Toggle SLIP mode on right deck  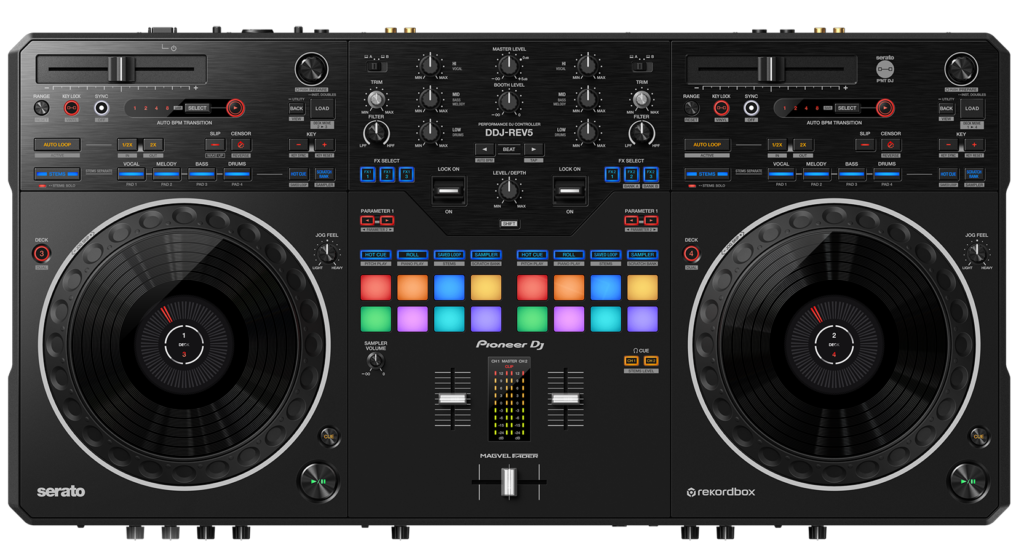click(865, 145)
